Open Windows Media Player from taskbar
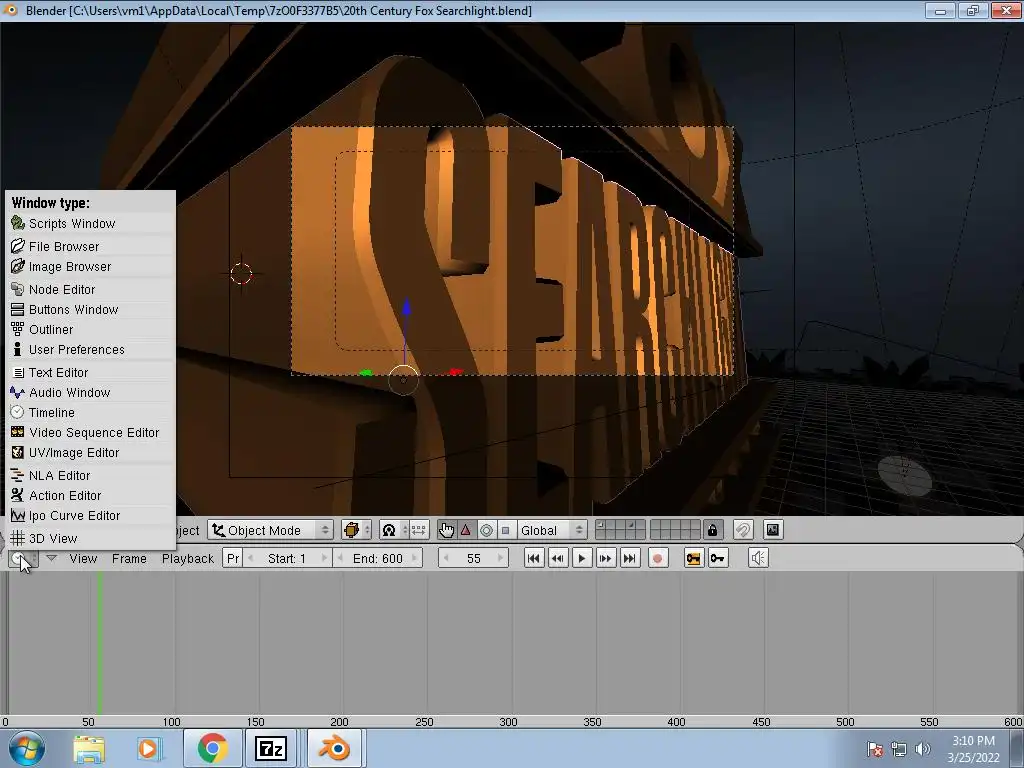Screen dimensions: 1024x768 [x=150, y=748]
